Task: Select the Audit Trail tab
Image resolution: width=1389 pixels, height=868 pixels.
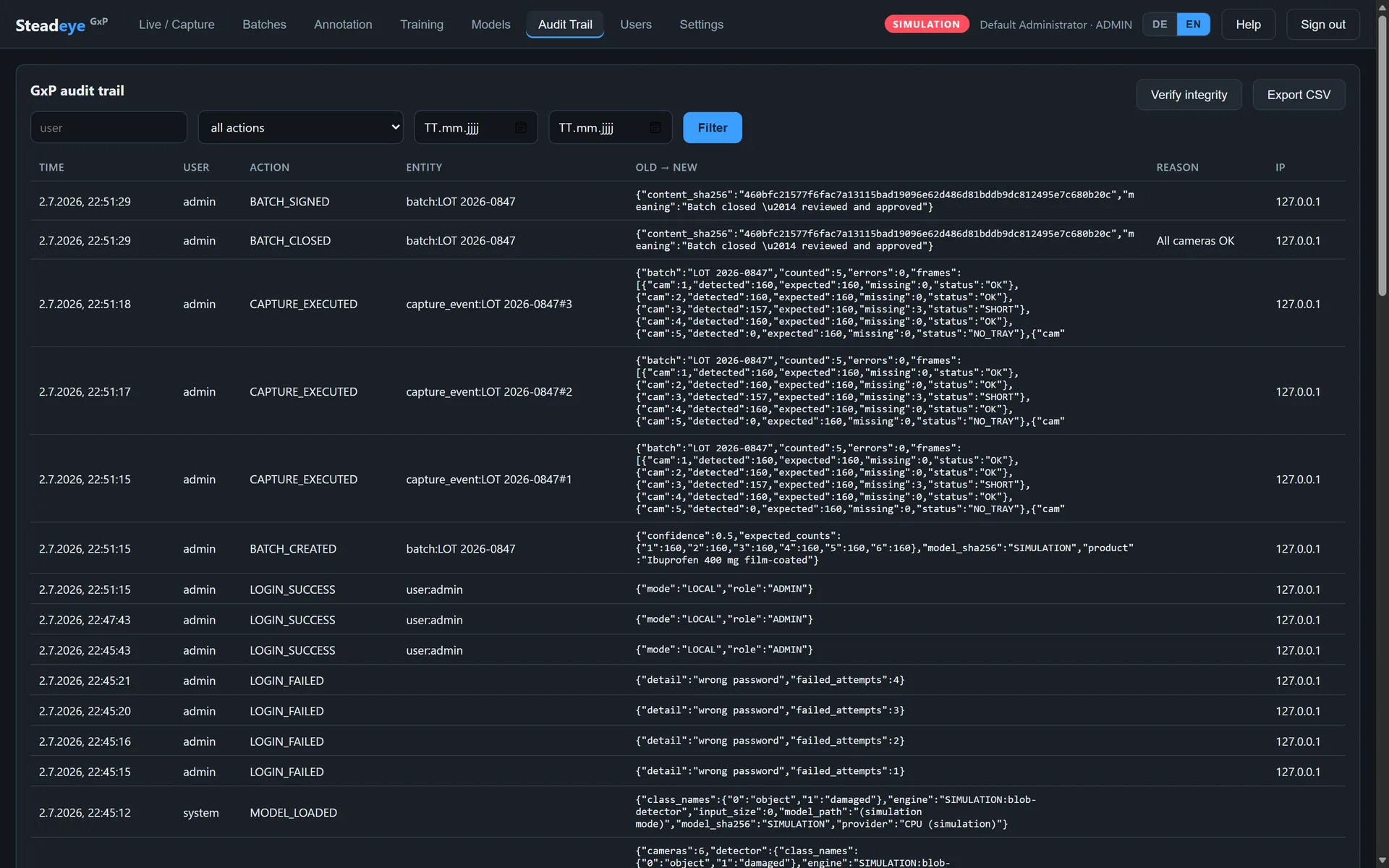Action: click(565, 25)
